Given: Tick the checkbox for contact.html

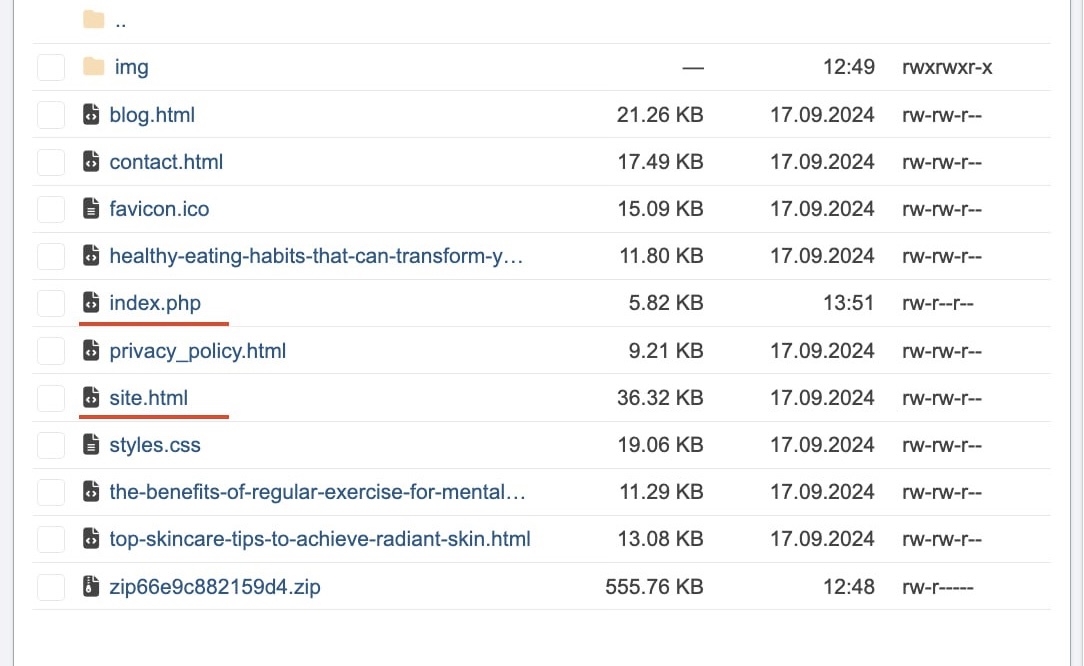Looking at the screenshot, I should pos(51,162).
